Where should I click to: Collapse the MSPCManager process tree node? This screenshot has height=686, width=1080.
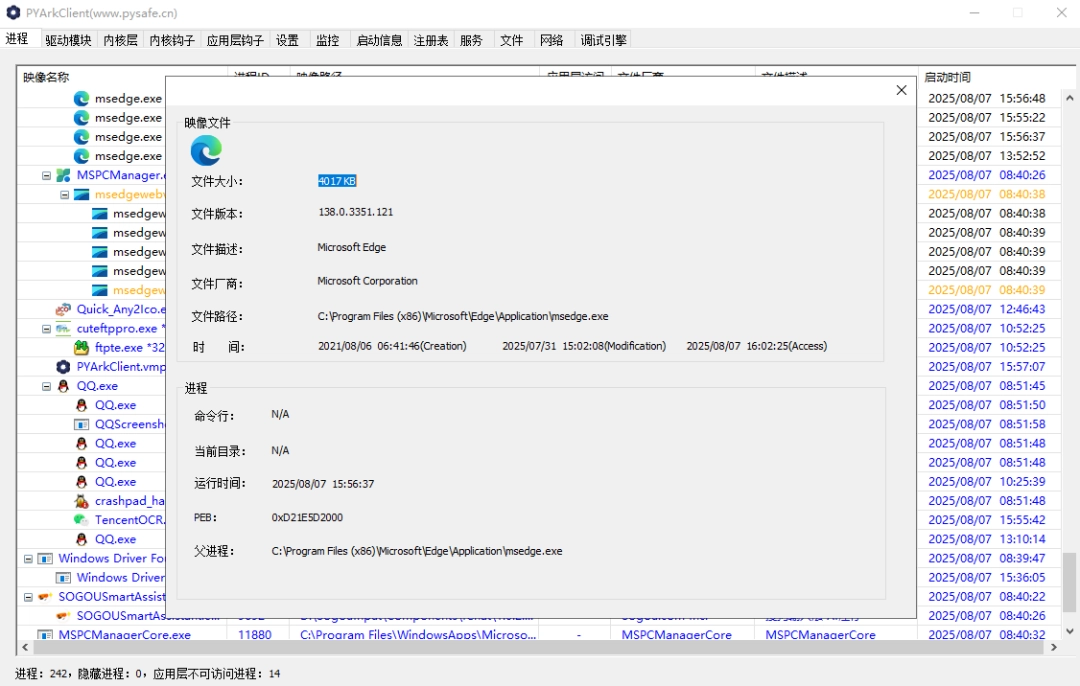coord(46,175)
